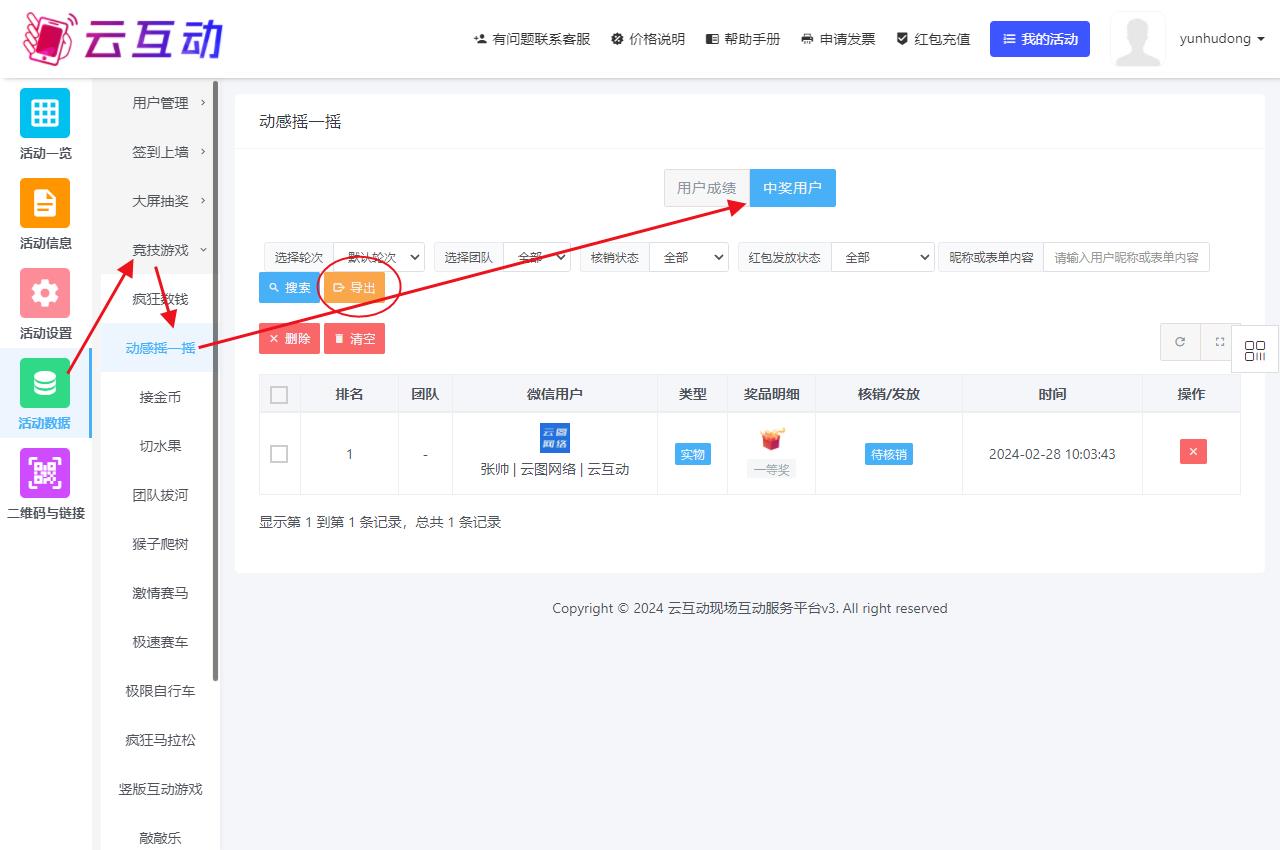The image size is (1280, 850).
Task: Click the 搜索 search button
Action: (289, 288)
